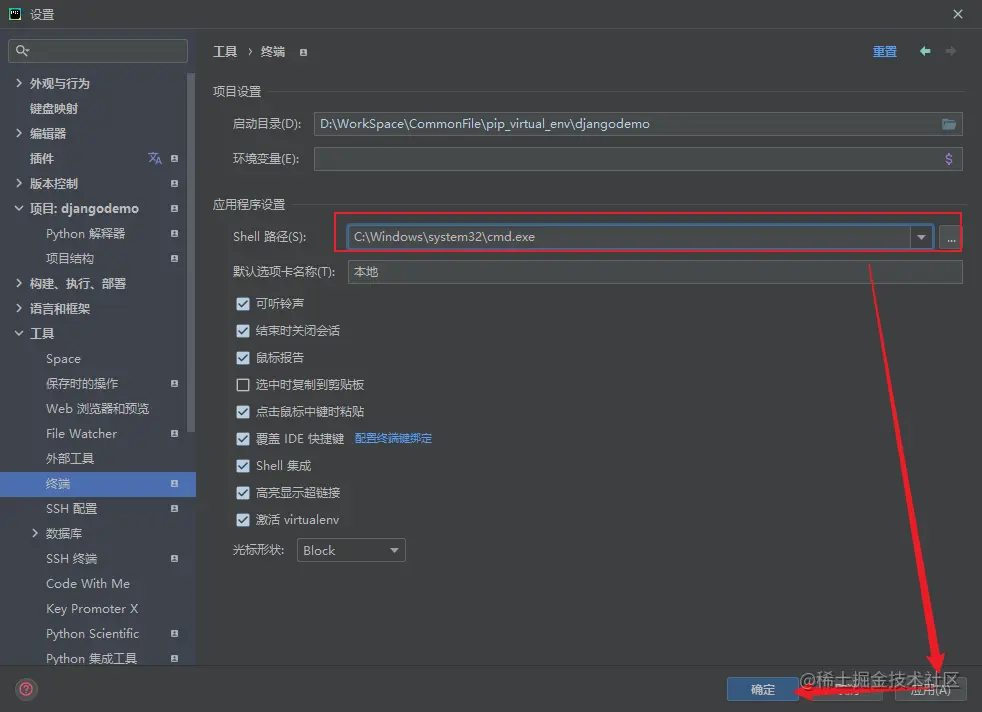Click the back navigation arrow icon
The width and height of the screenshot is (982, 712).
click(925, 51)
